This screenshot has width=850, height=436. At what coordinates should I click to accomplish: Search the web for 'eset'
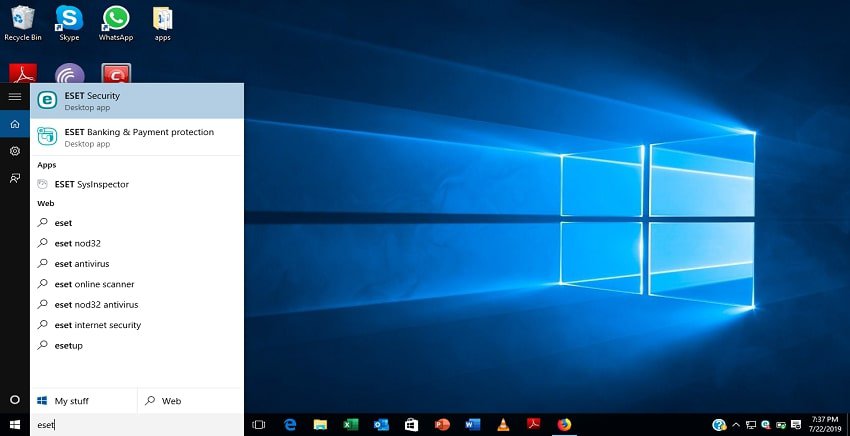[137, 223]
